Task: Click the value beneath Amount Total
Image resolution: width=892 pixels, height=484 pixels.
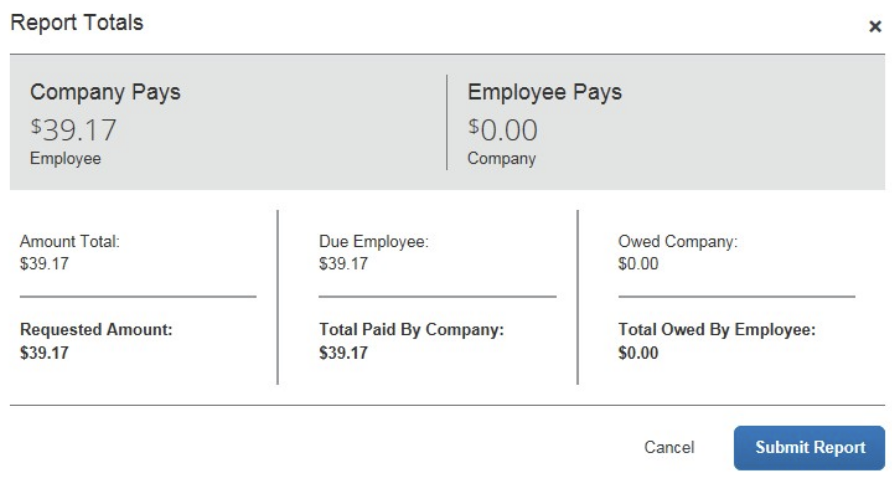Action: pos(44,264)
